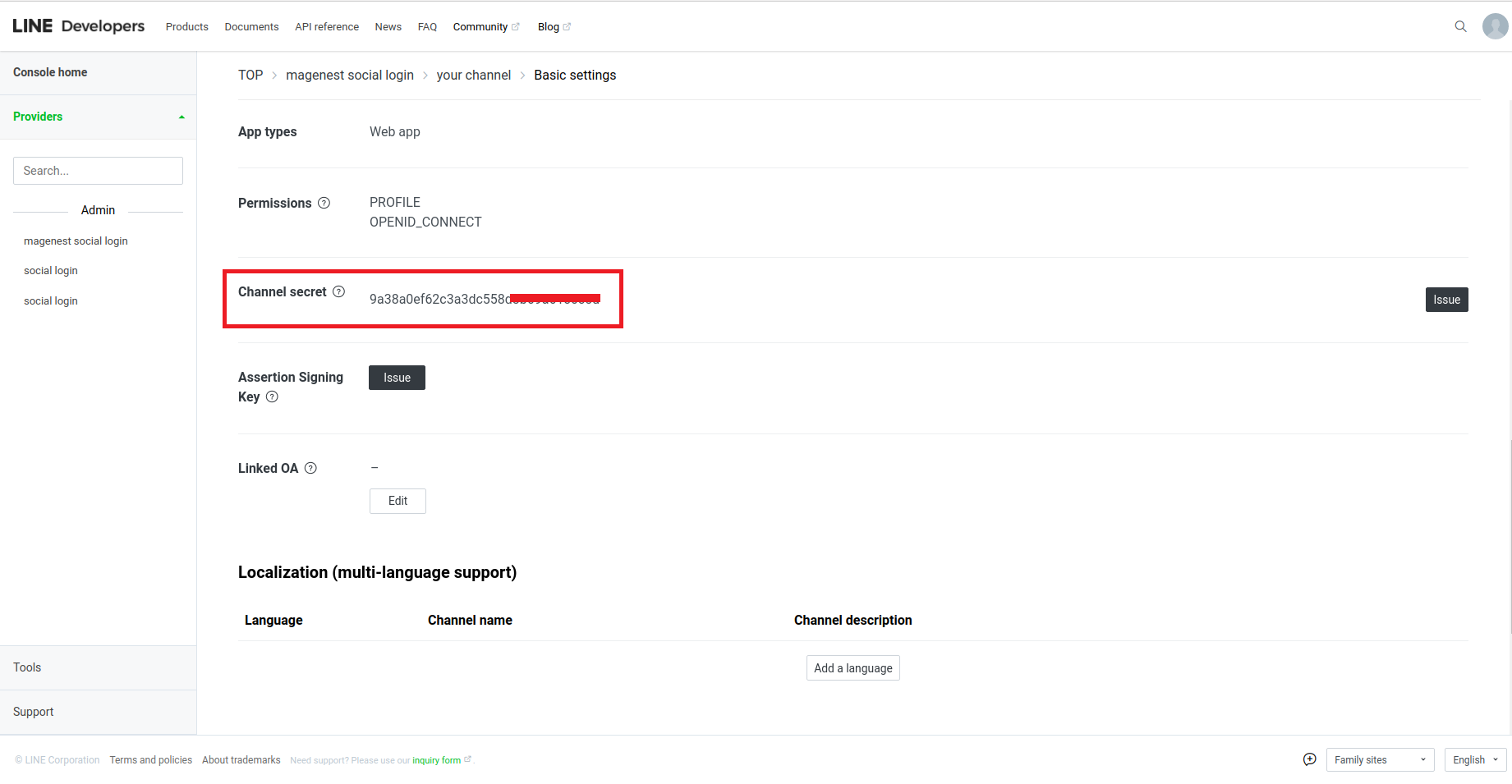
Task: Go to API reference
Action: (327, 27)
